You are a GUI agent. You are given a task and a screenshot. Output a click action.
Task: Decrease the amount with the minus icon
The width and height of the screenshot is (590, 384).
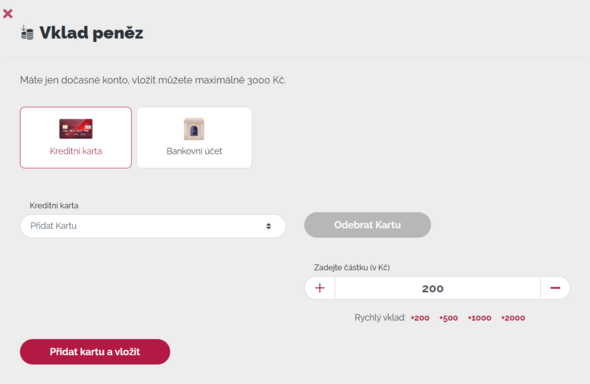(x=555, y=288)
